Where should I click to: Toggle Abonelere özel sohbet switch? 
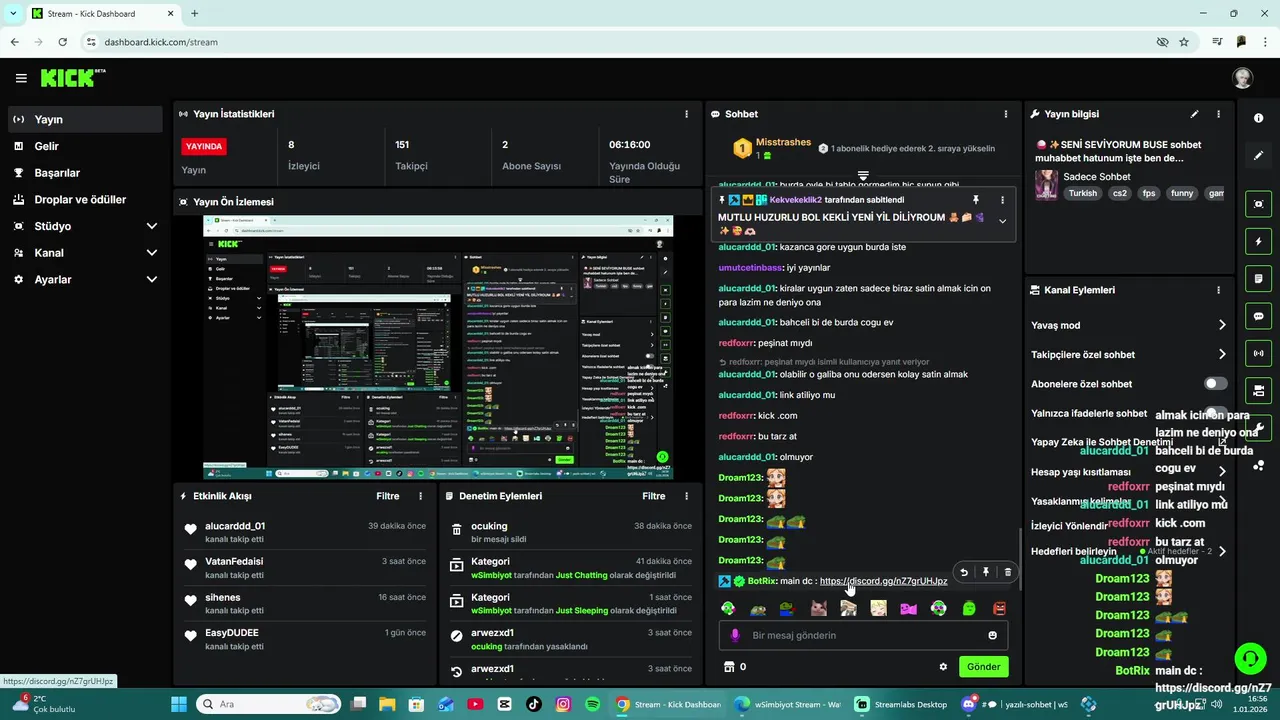tap(1215, 384)
